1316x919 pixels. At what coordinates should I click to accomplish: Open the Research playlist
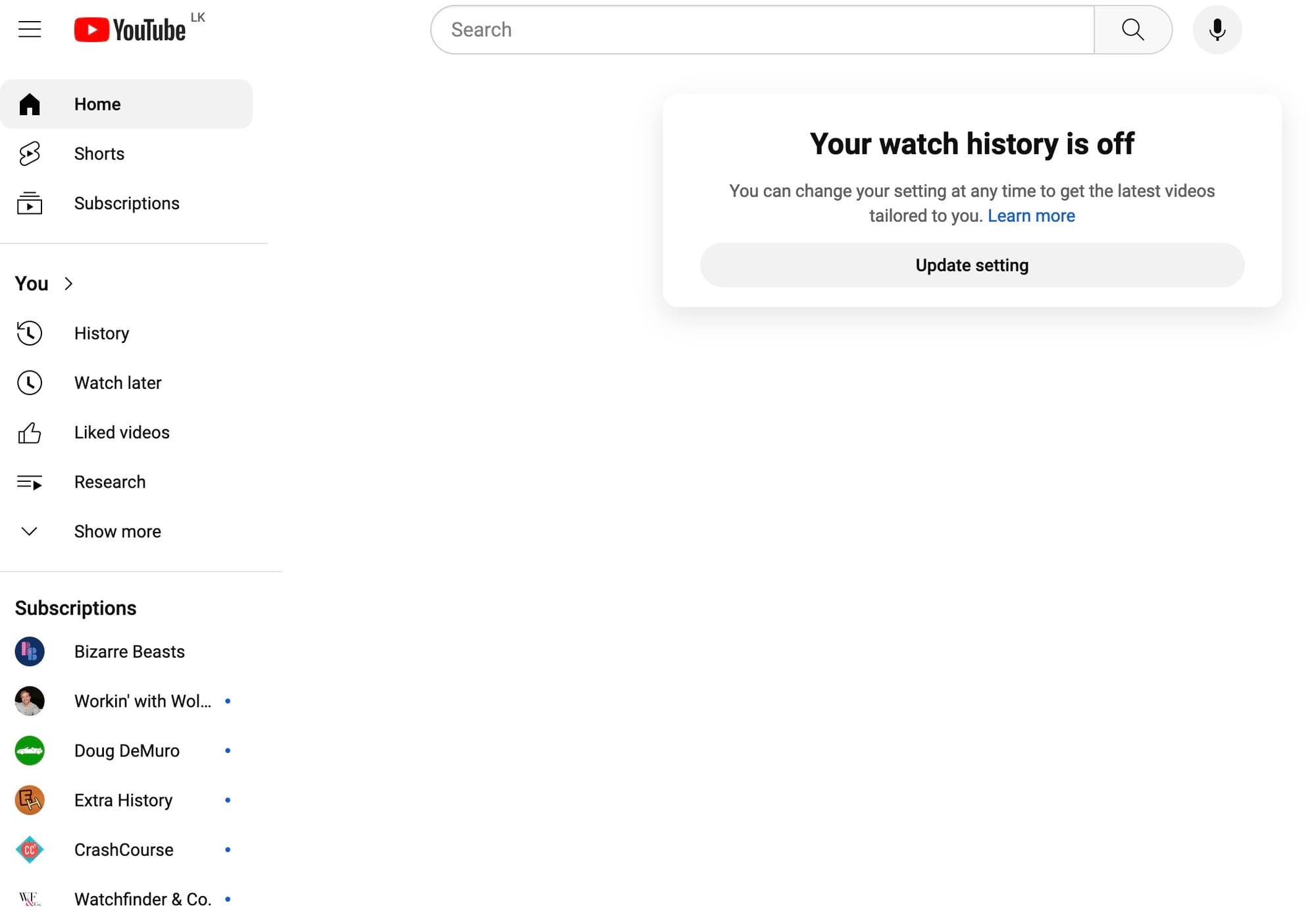point(109,482)
